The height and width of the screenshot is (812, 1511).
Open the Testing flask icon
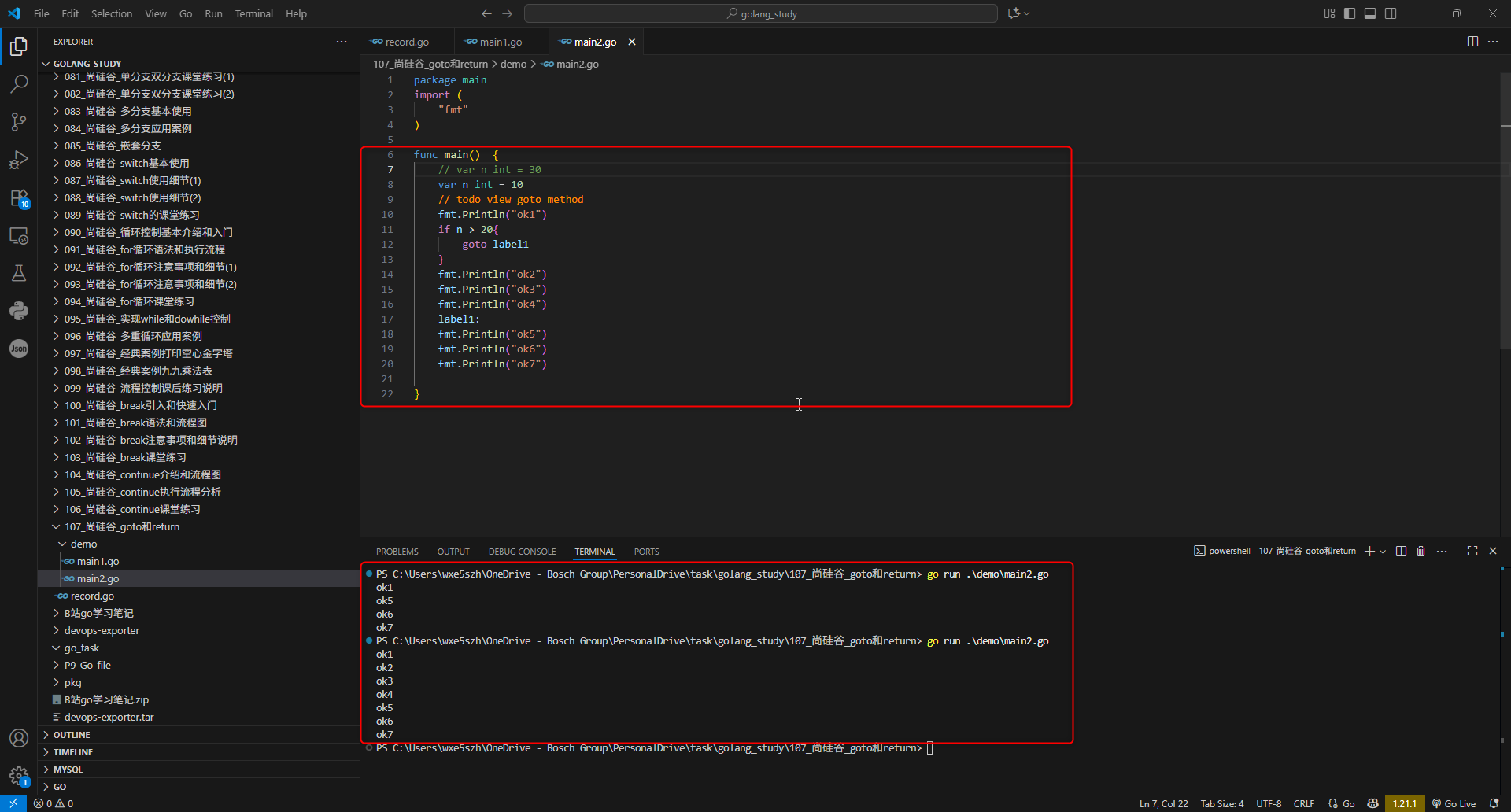pos(19,273)
